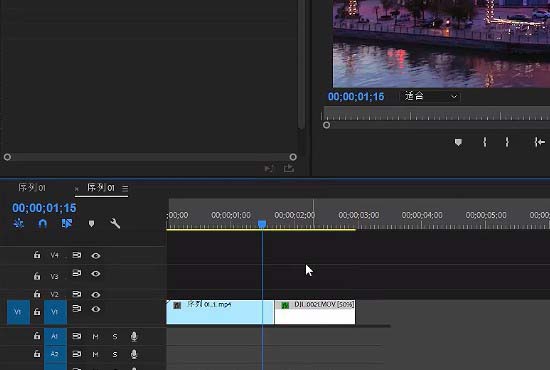
Task: Click ruler at 00;00;03;00
Action: 358,215
